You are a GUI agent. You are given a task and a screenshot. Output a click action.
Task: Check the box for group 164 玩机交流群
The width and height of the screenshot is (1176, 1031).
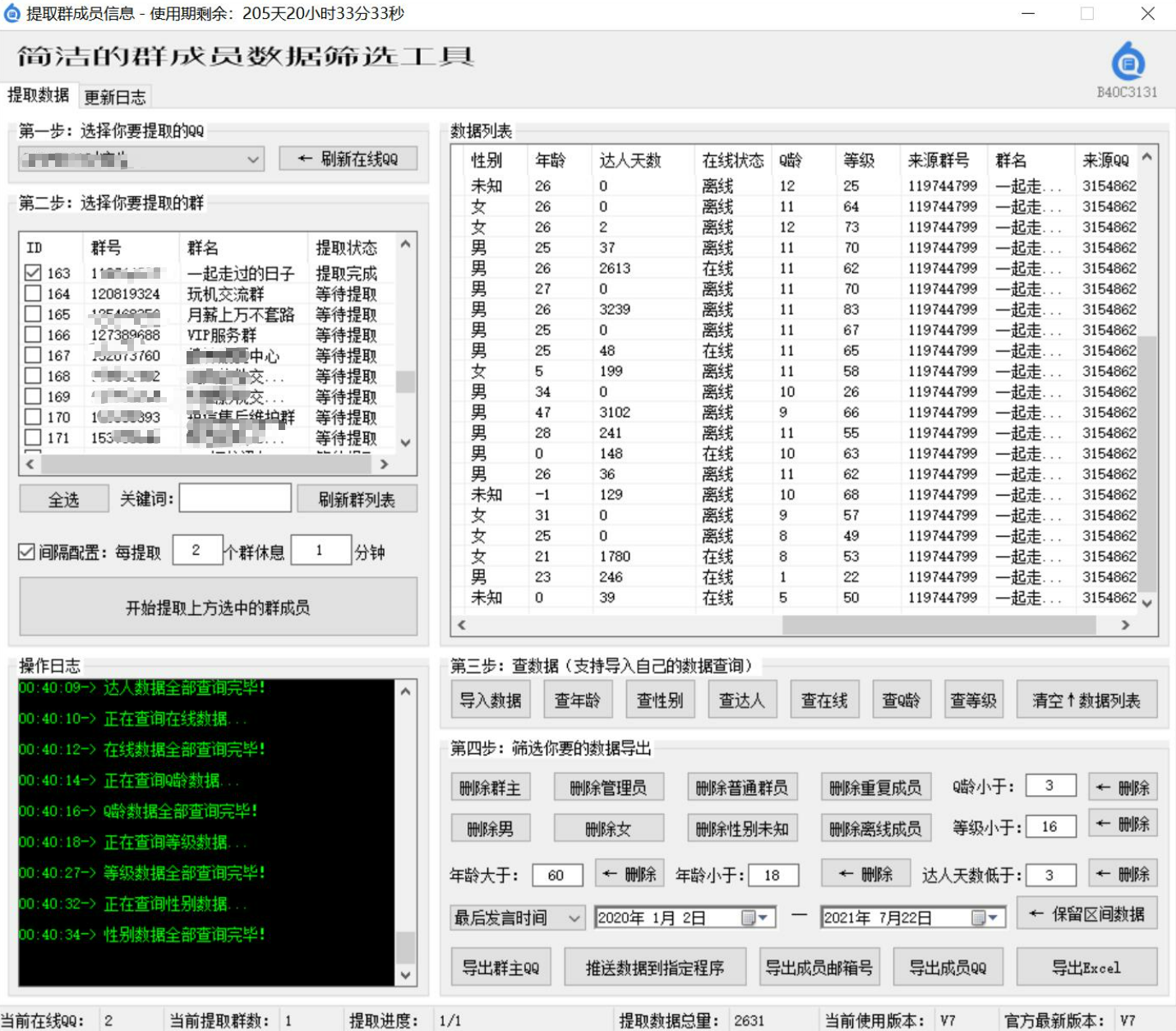(33, 294)
